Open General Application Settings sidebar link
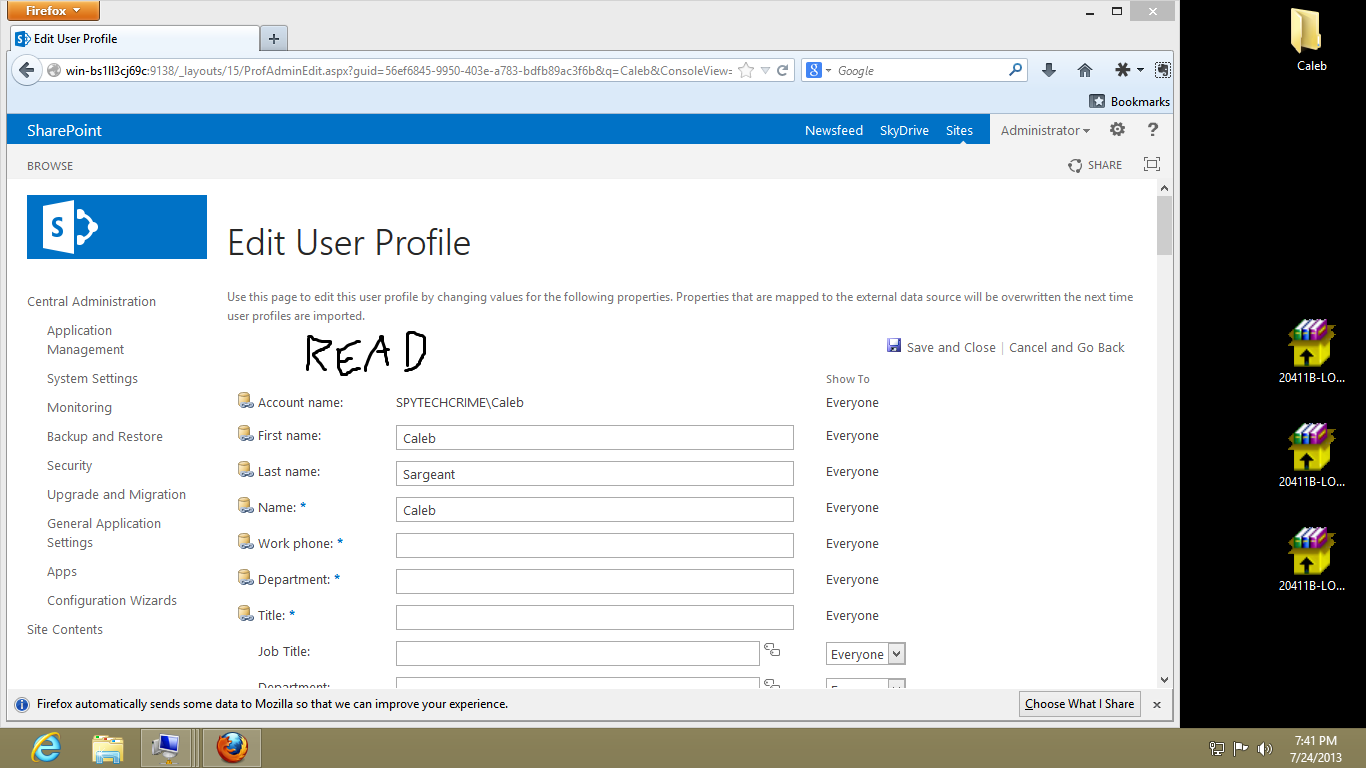 click(104, 533)
